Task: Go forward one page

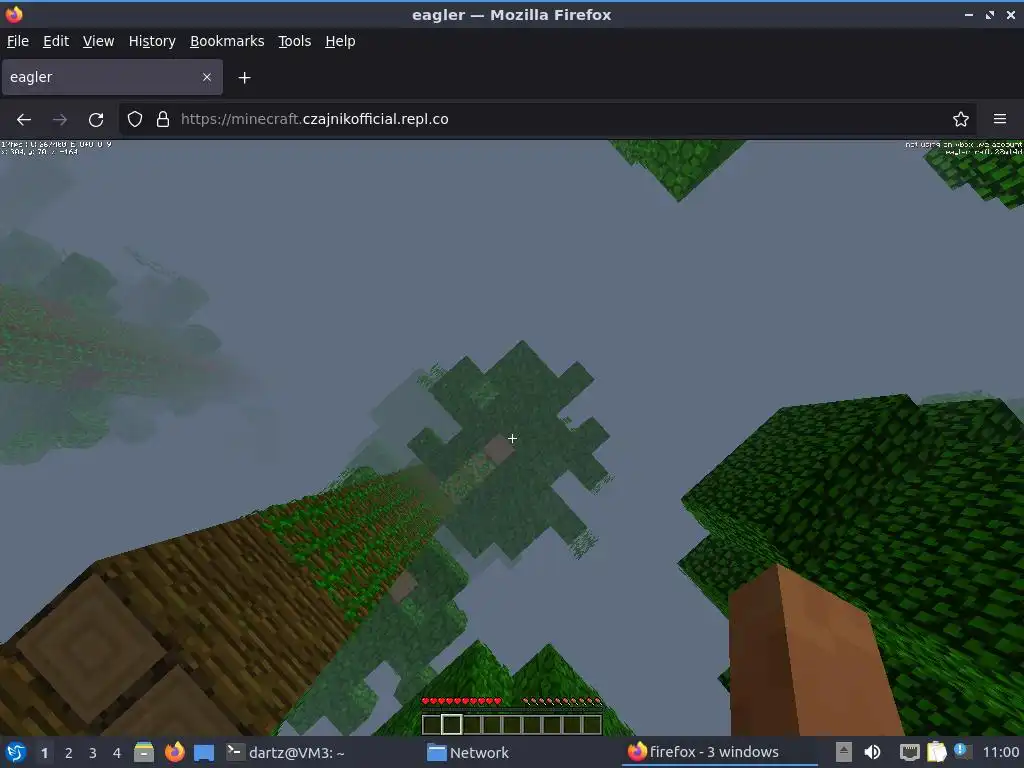Action: click(x=60, y=120)
